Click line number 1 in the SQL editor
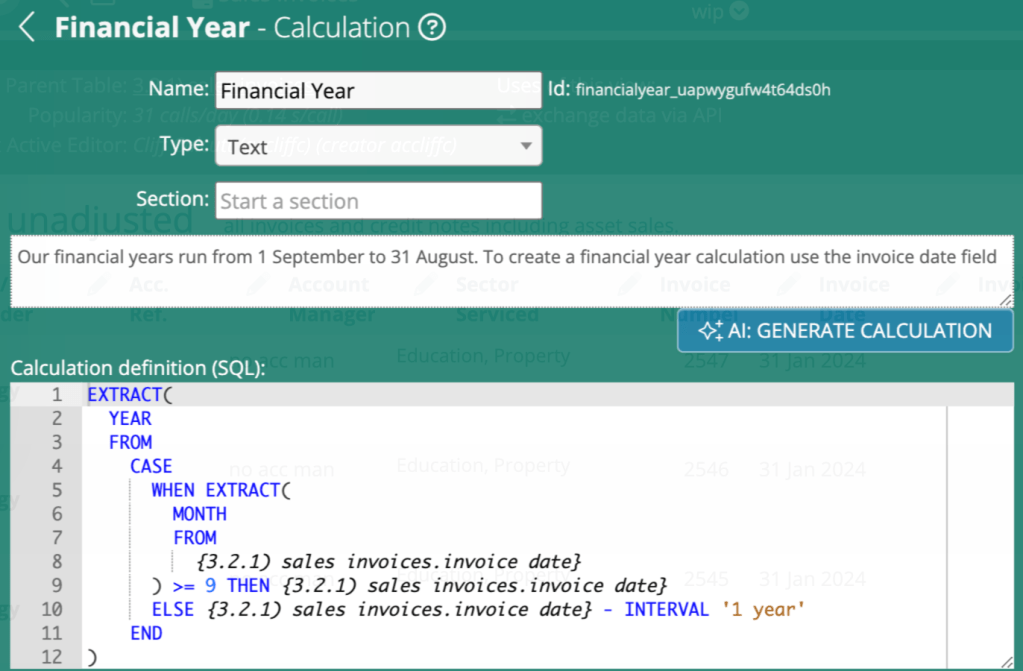 (56, 394)
